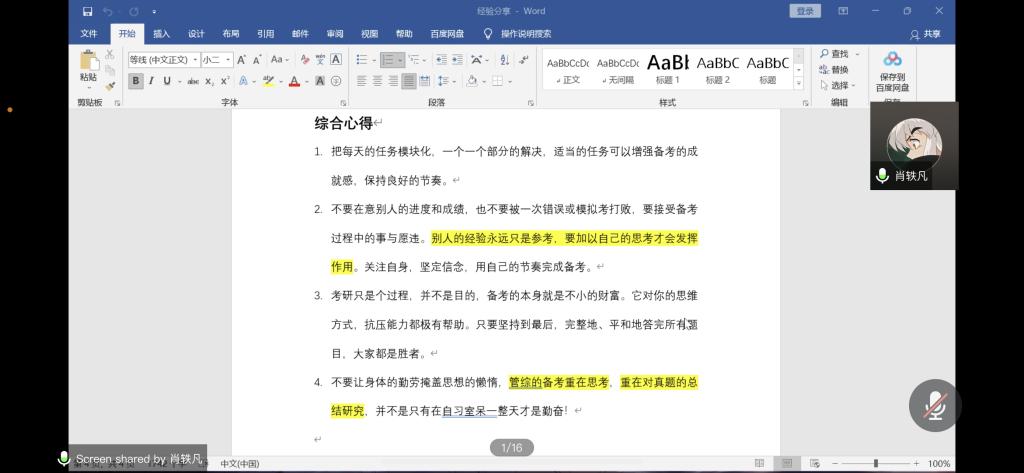Click the Format Painter brush icon
1024x473 pixels.
110,86
